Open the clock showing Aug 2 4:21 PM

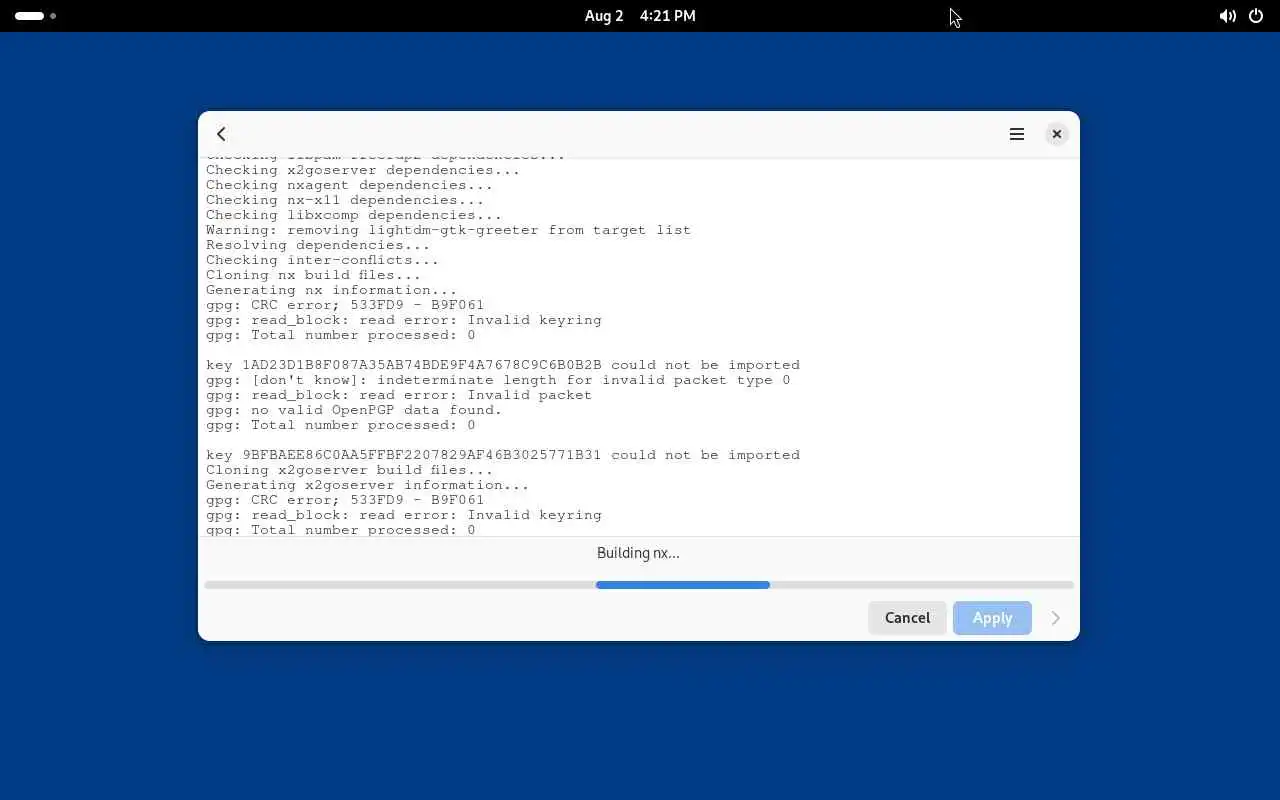[640, 16]
